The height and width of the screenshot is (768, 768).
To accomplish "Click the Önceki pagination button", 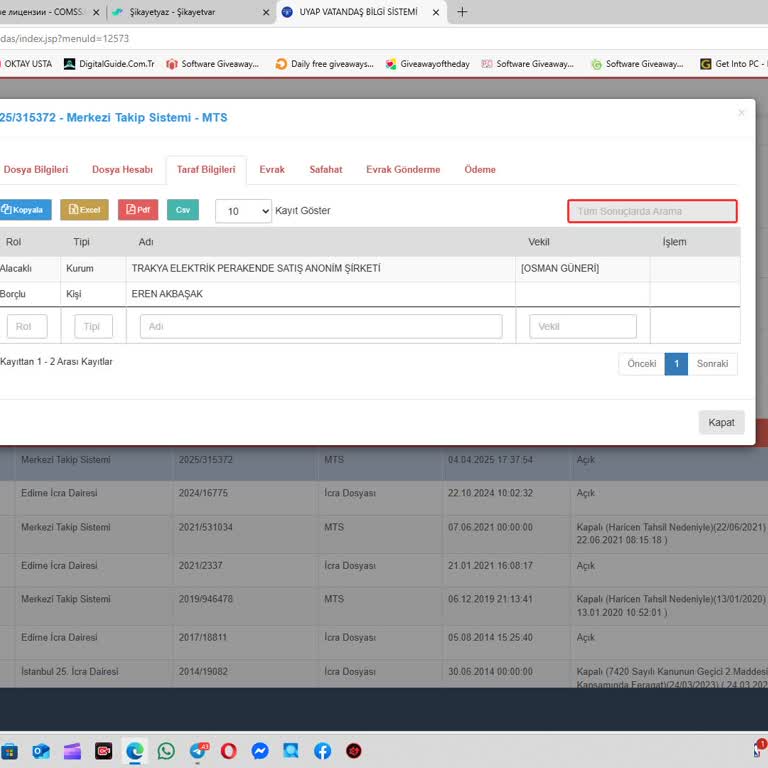I will tap(641, 364).
